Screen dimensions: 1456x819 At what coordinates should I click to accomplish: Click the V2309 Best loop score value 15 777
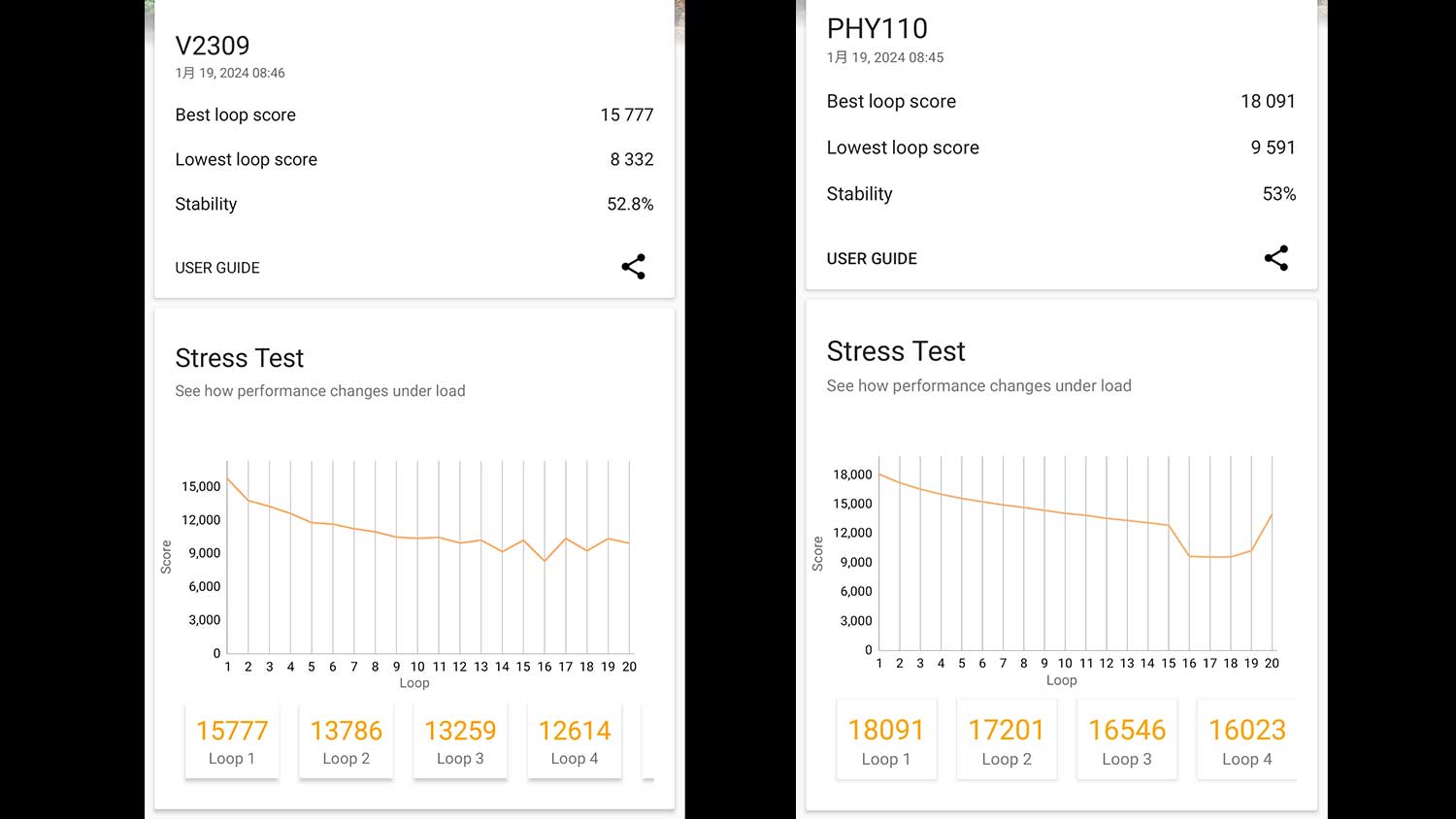tap(626, 115)
